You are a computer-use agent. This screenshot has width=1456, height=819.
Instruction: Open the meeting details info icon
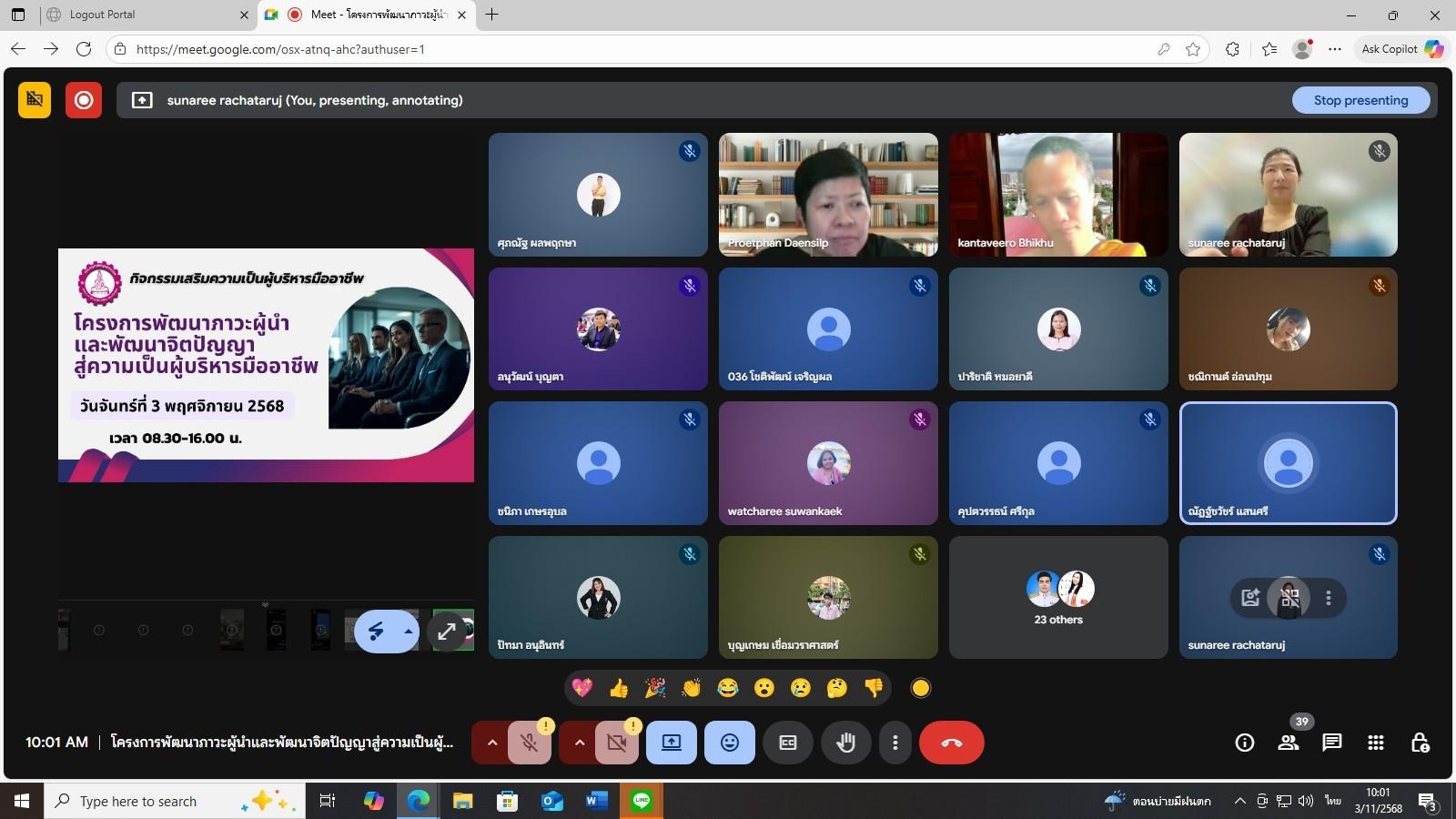tap(1245, 743)
